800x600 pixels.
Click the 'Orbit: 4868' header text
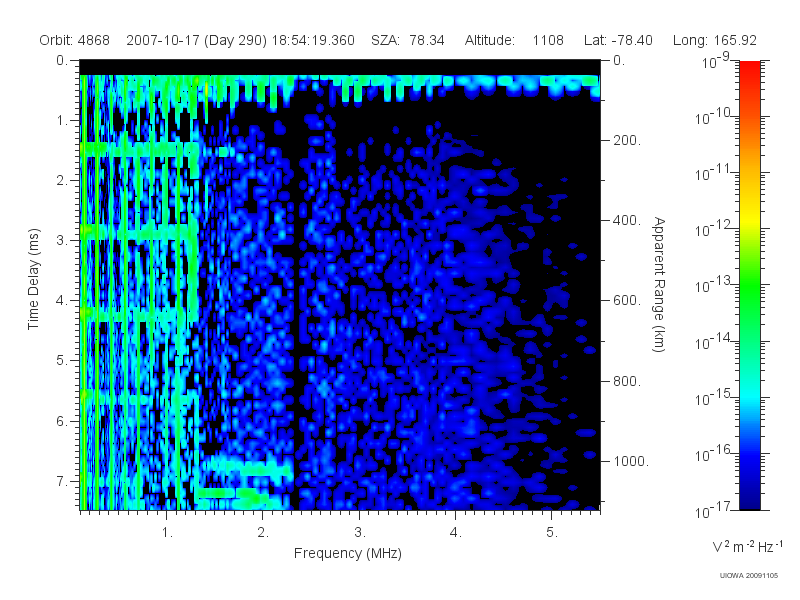[x=74, y=40]
